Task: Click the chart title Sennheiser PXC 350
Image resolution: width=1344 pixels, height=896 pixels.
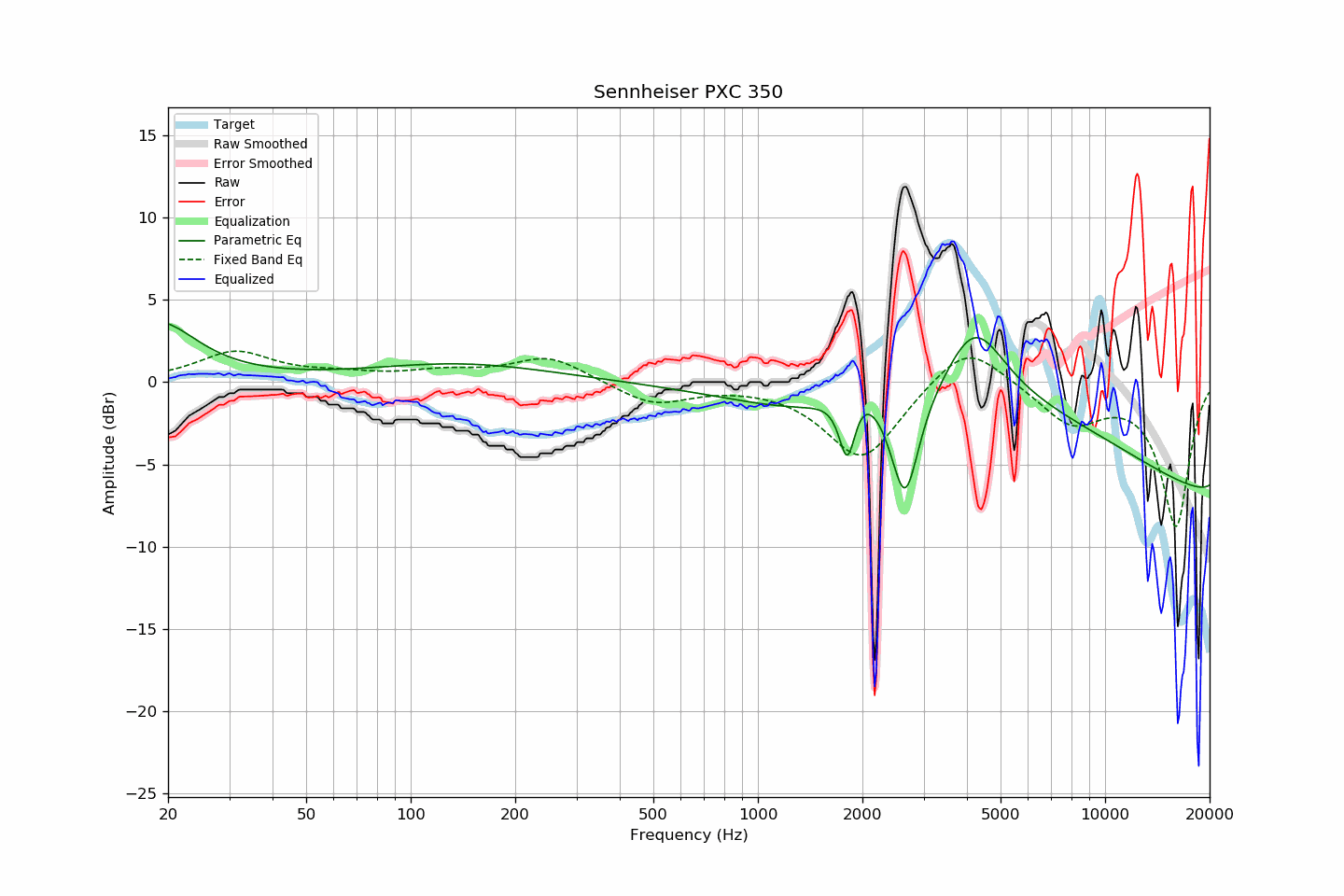Action: [688, 91]
